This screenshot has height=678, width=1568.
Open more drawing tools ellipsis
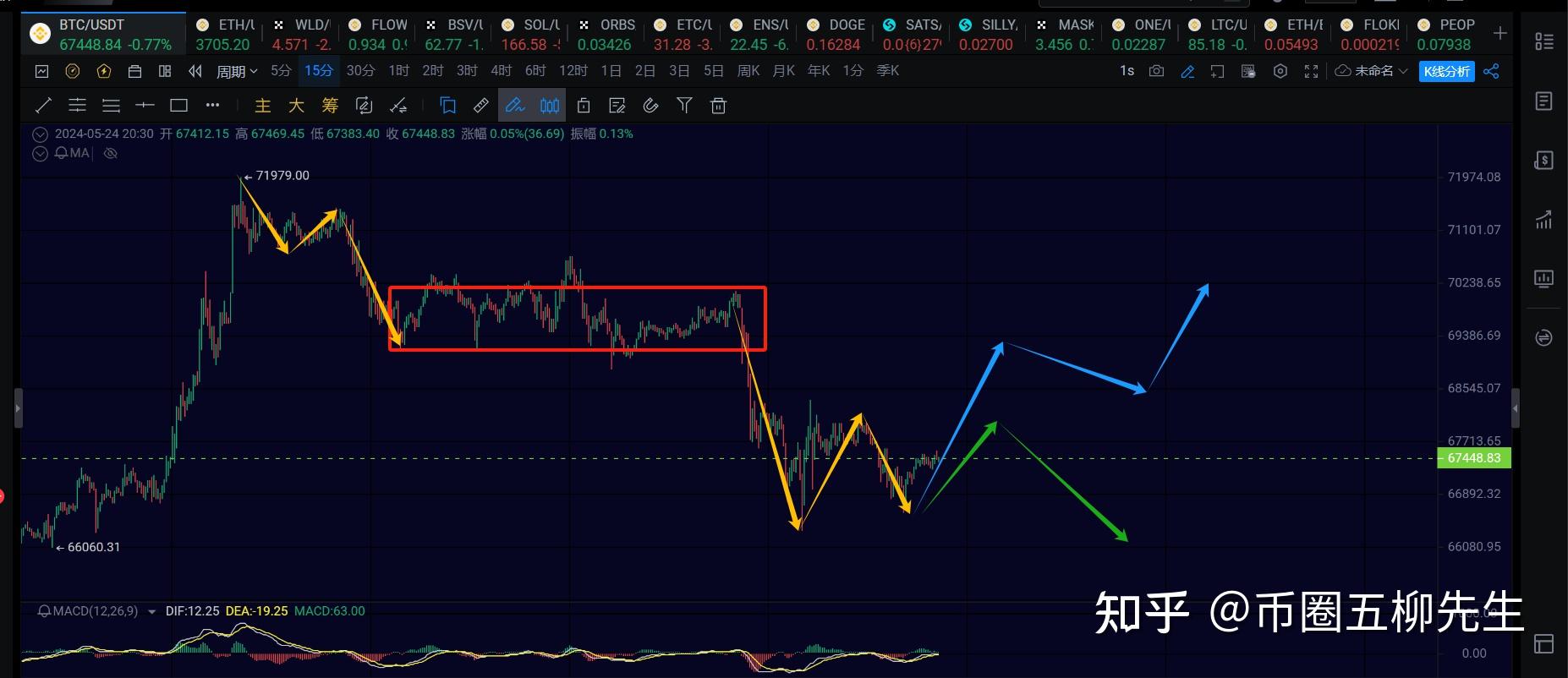(212, 106)
